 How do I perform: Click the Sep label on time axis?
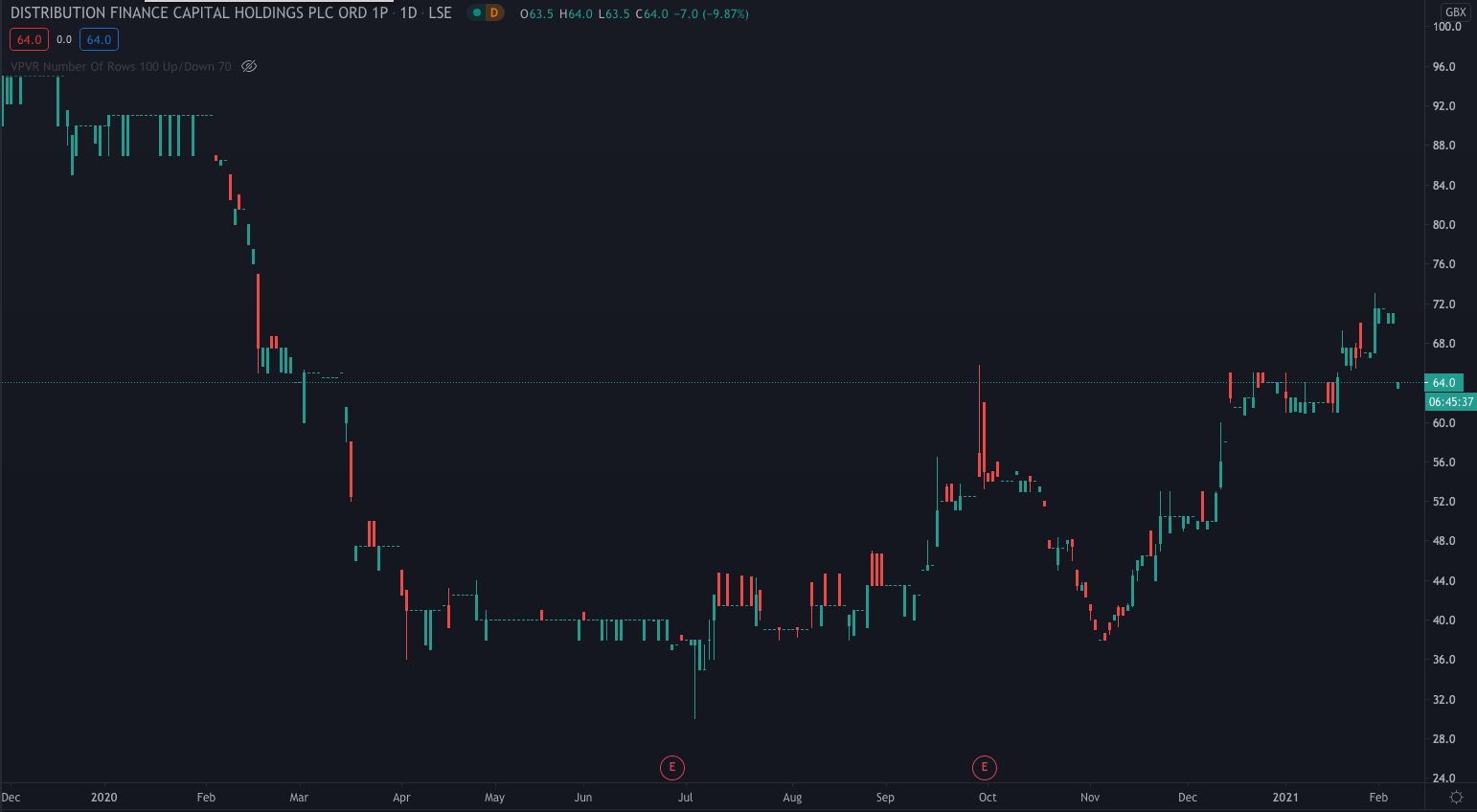[x=885, y=797]
